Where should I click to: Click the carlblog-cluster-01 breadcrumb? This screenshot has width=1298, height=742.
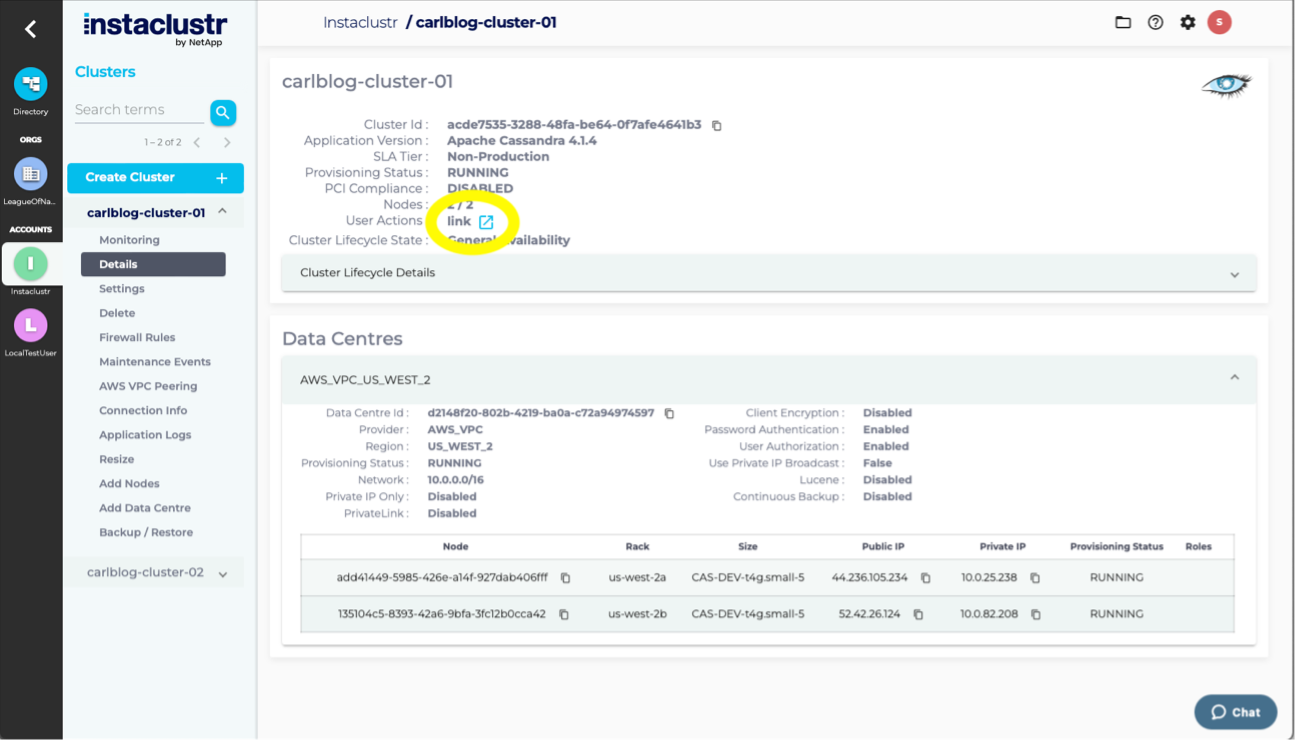click(x=486, y=22)
